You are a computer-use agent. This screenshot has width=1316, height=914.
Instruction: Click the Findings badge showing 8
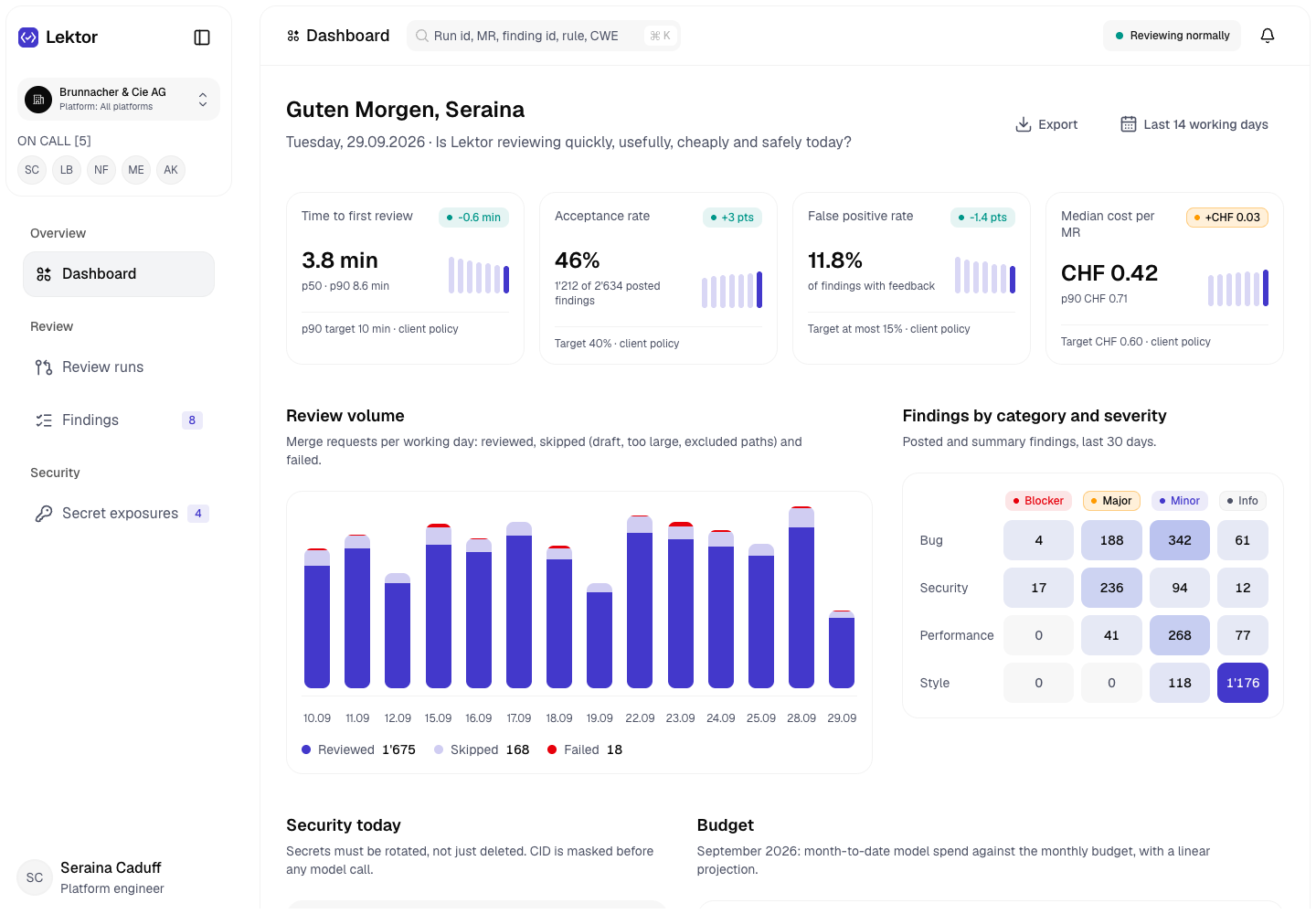tap(192, 420)
